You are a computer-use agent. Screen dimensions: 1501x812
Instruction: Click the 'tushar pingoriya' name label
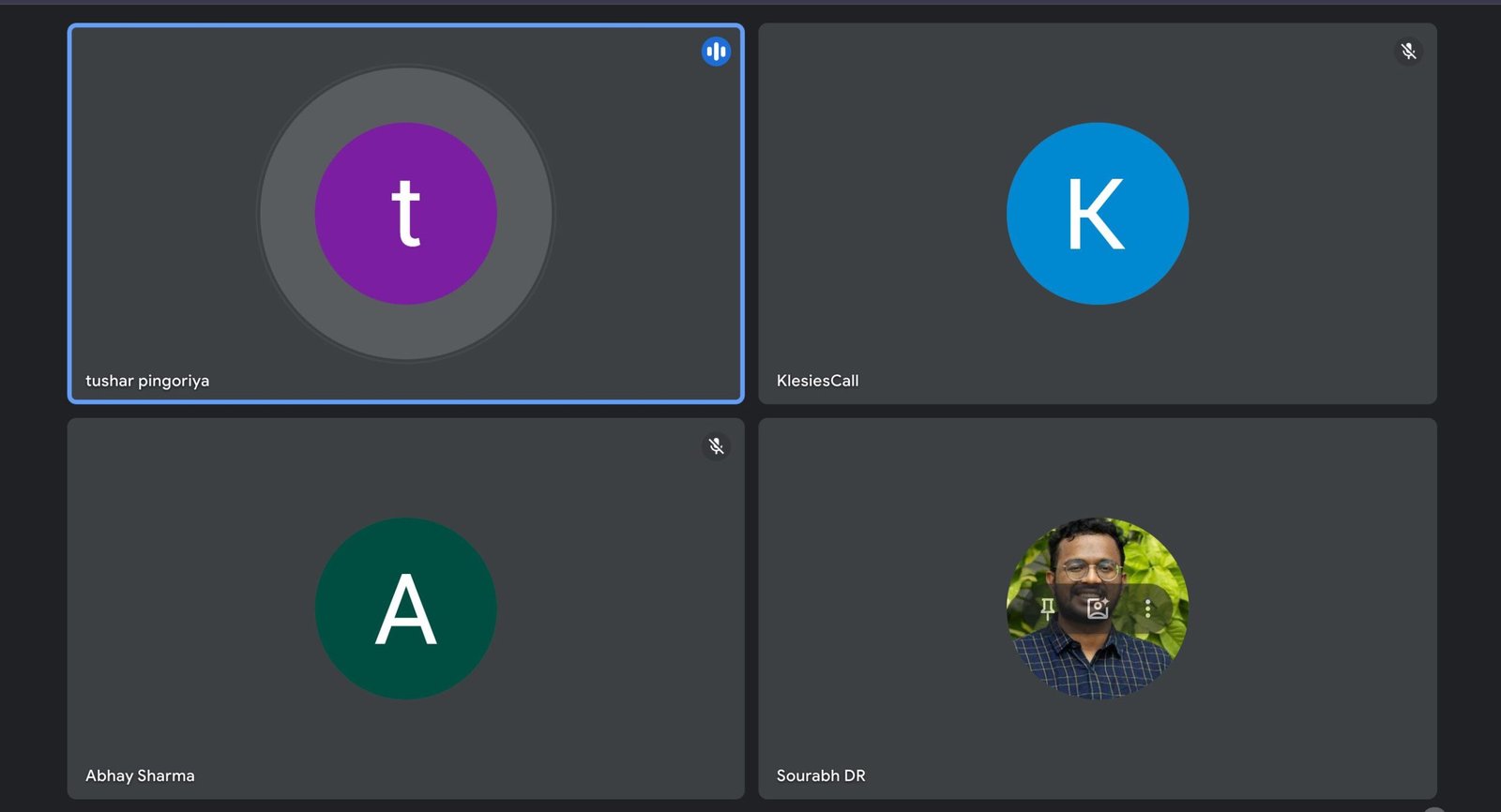[x=147, y=381]
